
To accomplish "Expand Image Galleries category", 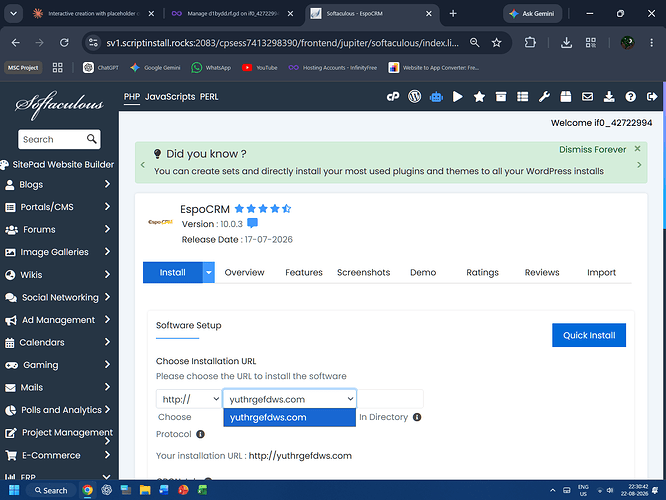I will (x=107, y=251).
